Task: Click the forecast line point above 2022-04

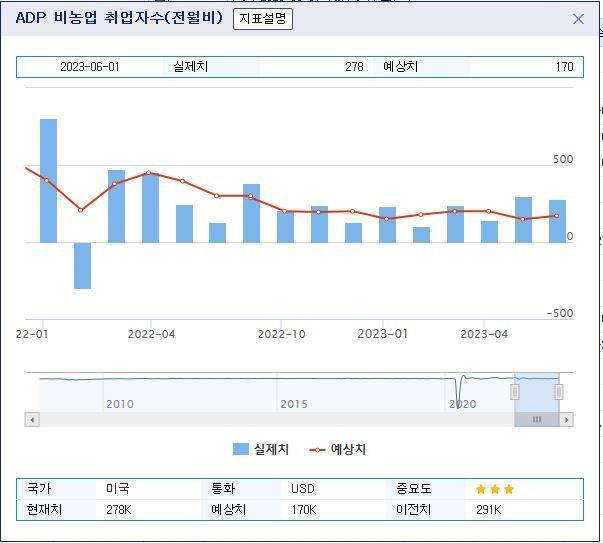Action: click(x=149, y=173)
